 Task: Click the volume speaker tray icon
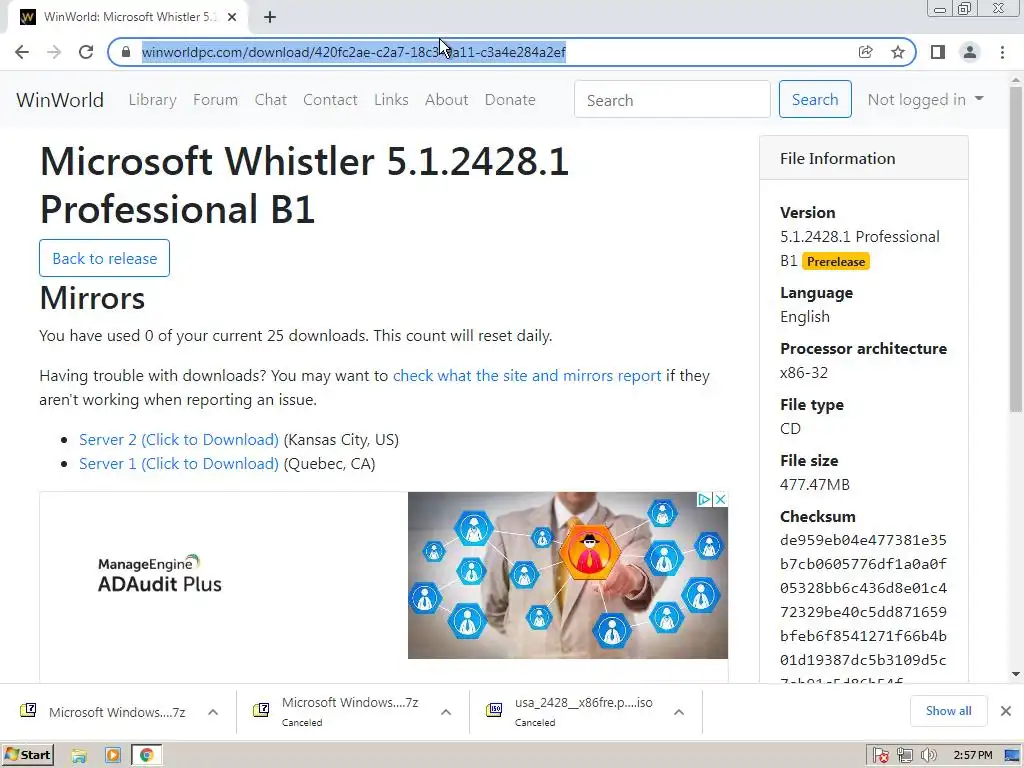[x=928, y=756]
